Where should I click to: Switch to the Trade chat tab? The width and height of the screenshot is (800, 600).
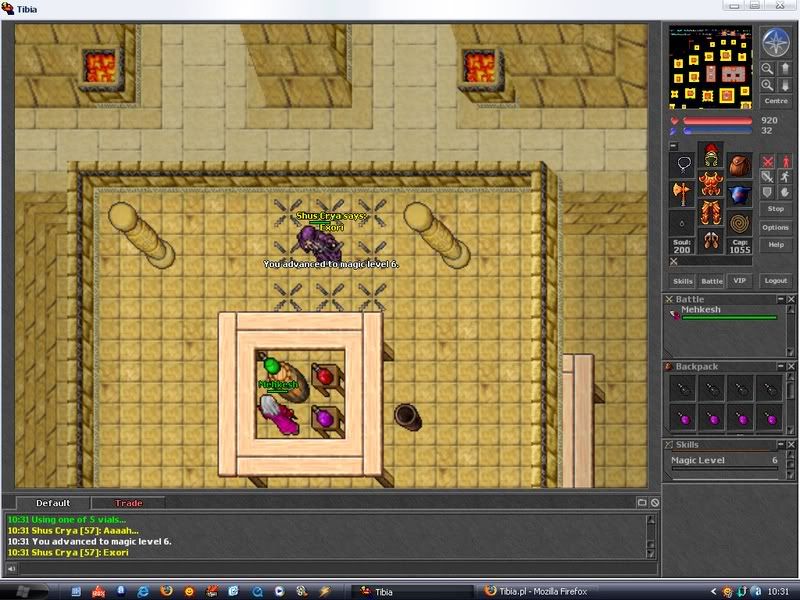tap(128, 503)
